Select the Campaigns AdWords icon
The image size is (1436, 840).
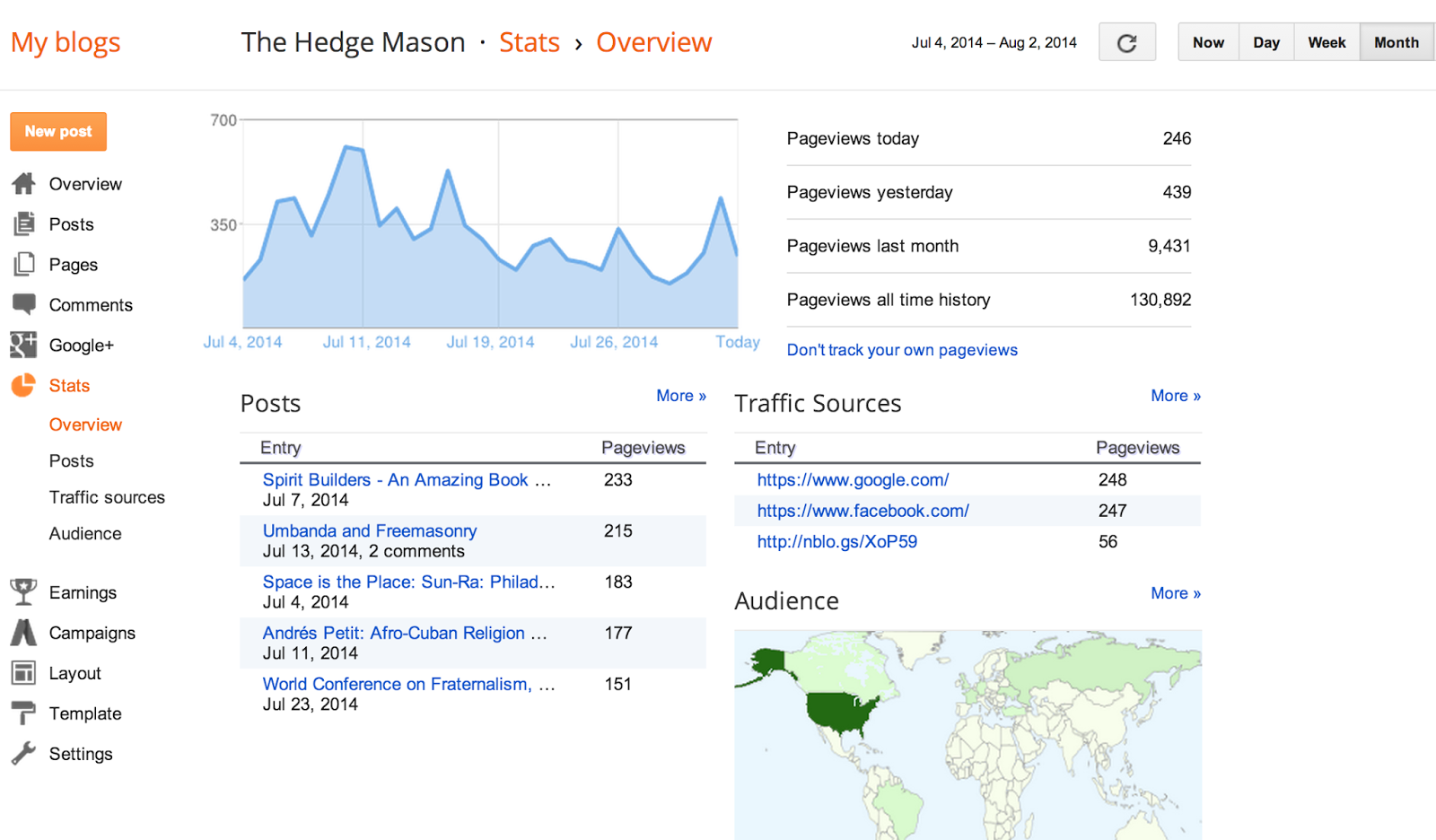(23, 633)
